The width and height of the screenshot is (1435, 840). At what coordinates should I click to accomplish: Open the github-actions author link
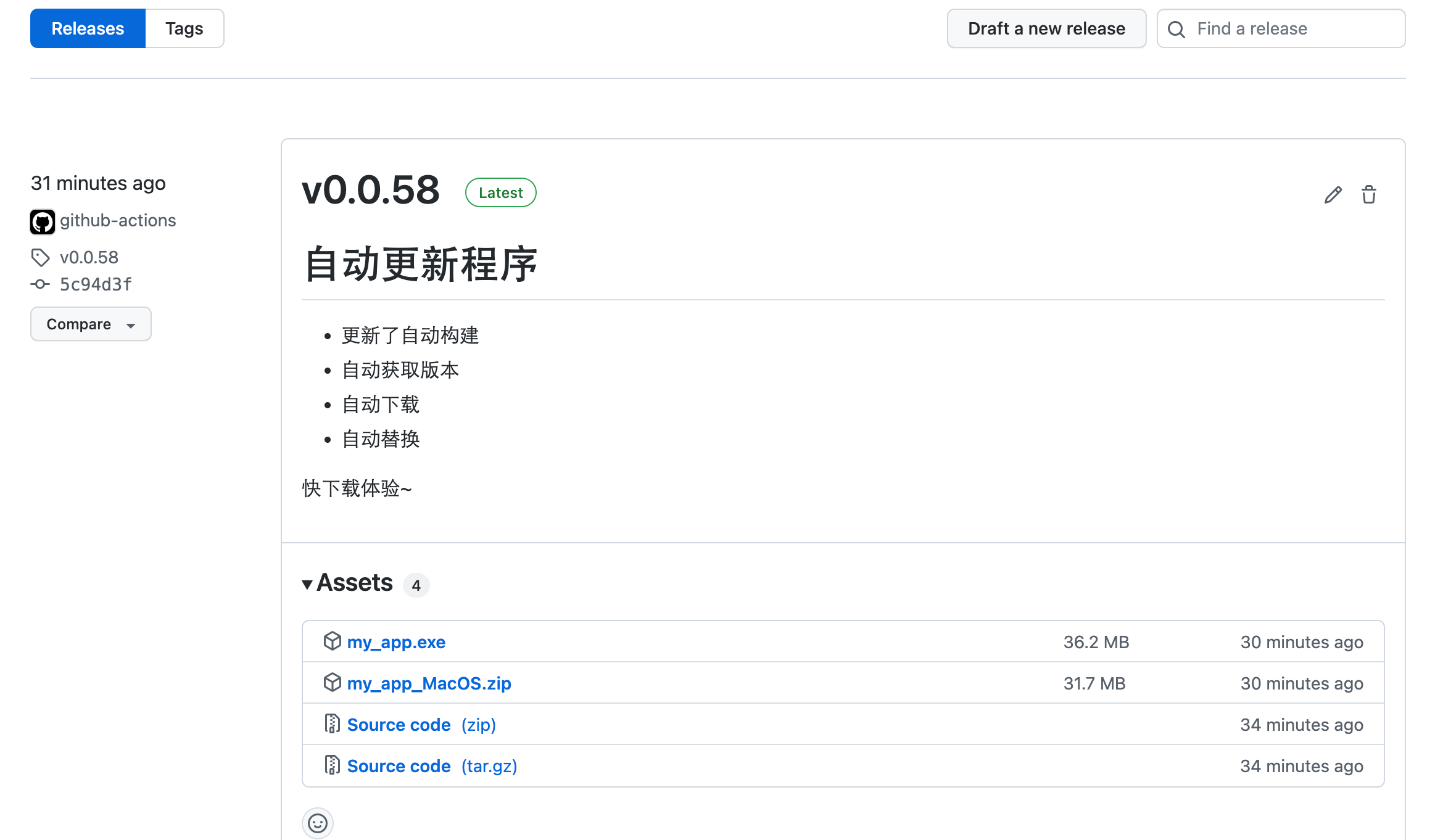118,221
